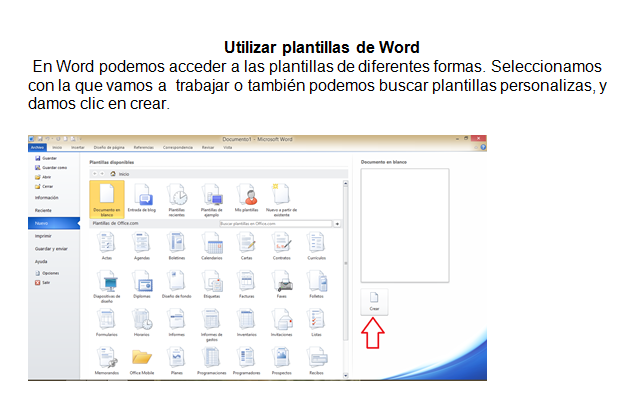Switch to the Archivo tab
Screen dimensions: 625x419
click(37, 148)
